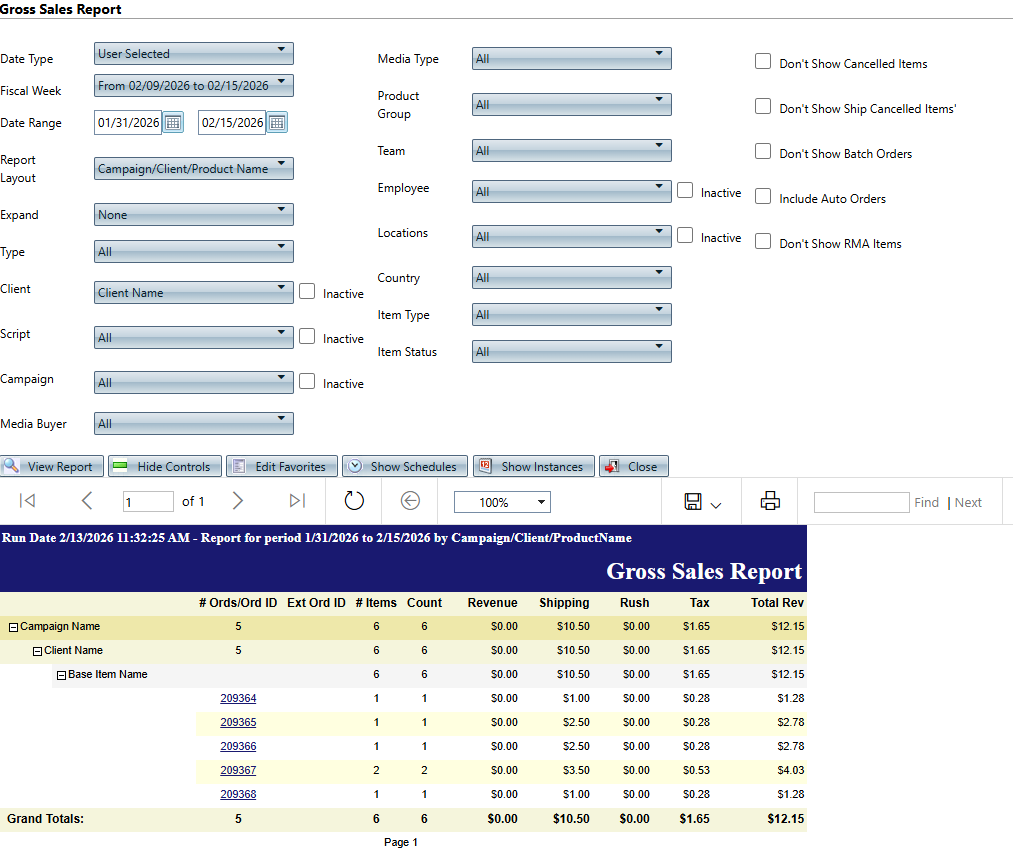Open the end date calendar picker
The image size is (1013, 857).
pyautogui.click(x=277, y=123)
